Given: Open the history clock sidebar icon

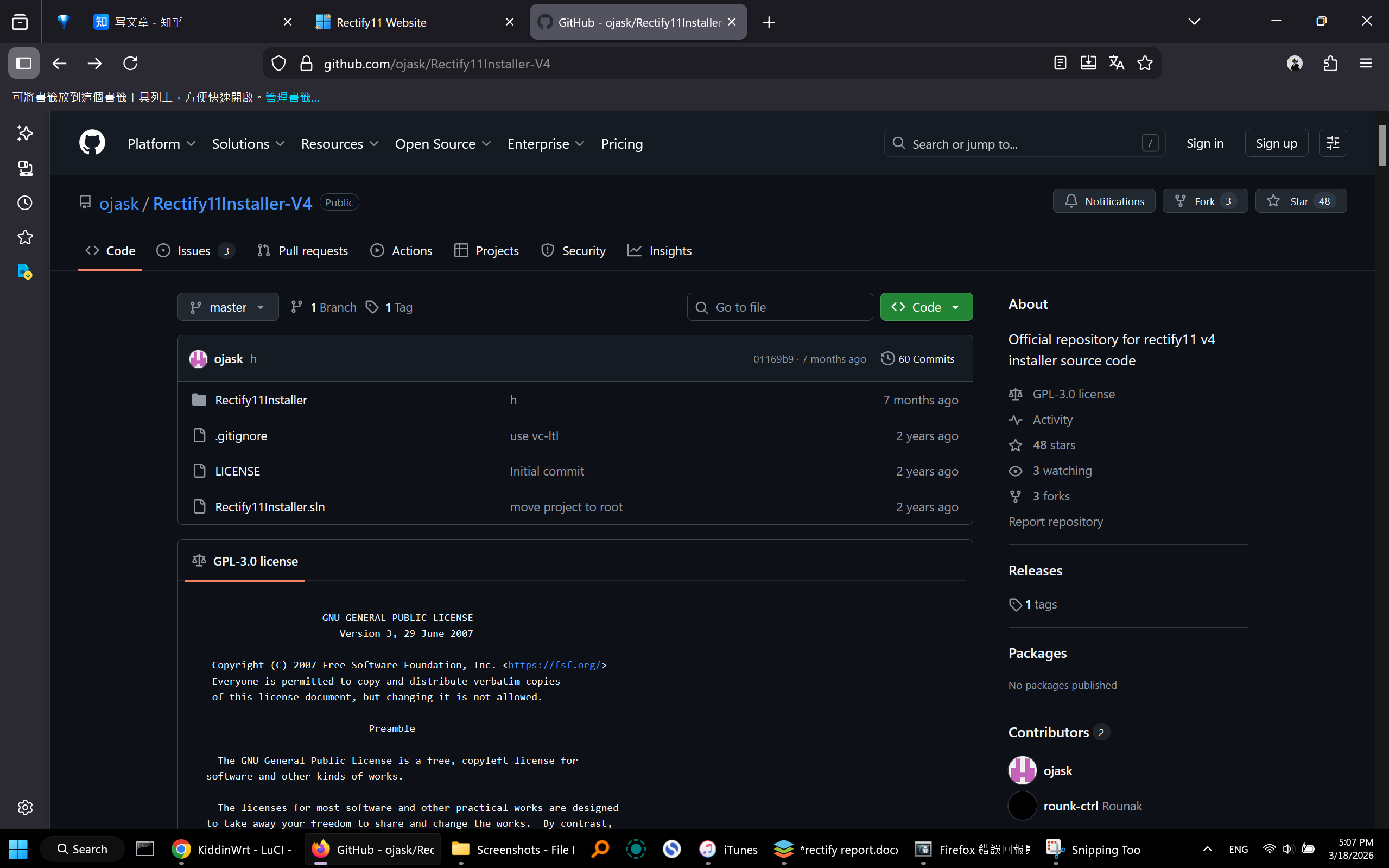Looking at the screenshot, I should (24, 202).
